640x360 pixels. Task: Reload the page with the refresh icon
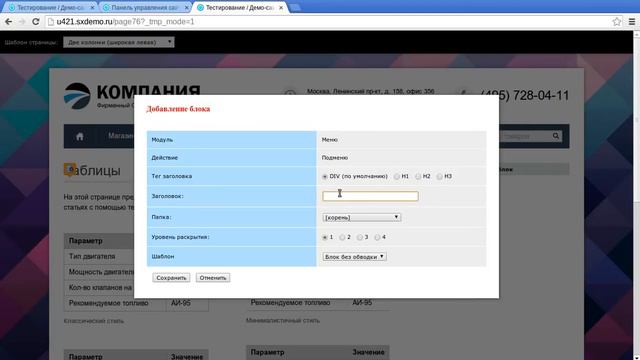(36, 22)
